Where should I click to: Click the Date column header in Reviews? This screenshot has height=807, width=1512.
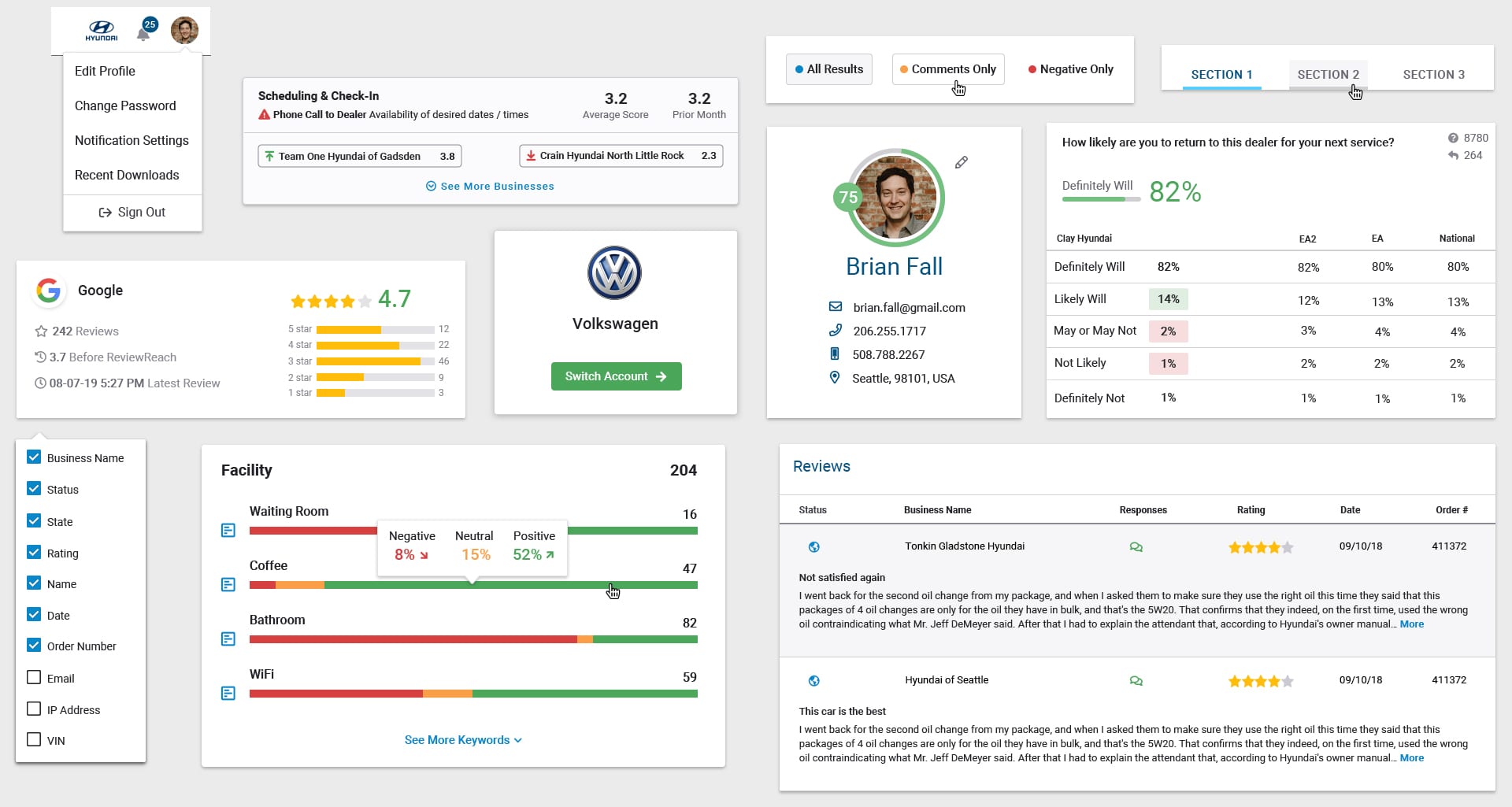[1350, 510]
